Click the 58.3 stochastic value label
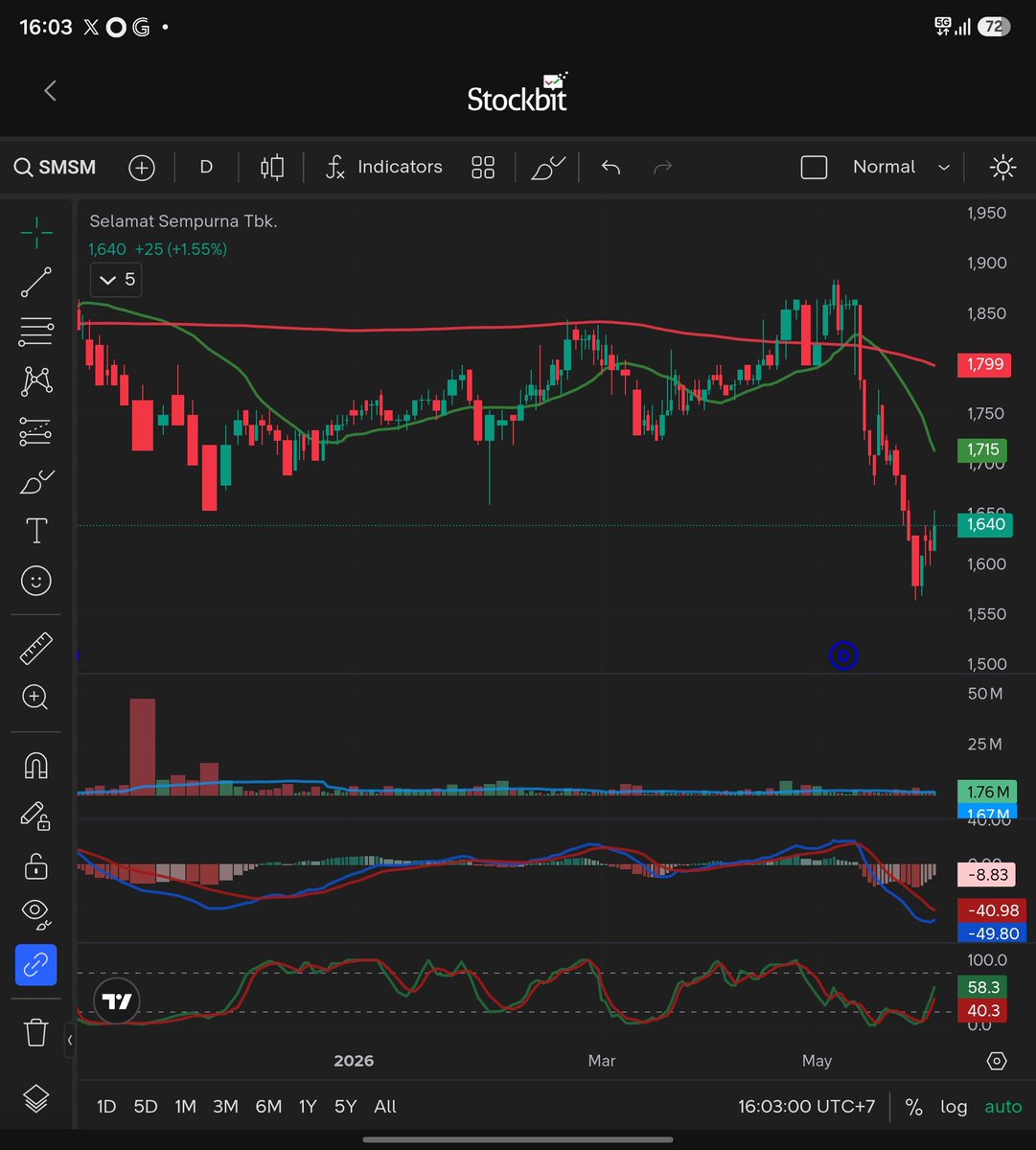1036x1150 pixels. [982, 987]
